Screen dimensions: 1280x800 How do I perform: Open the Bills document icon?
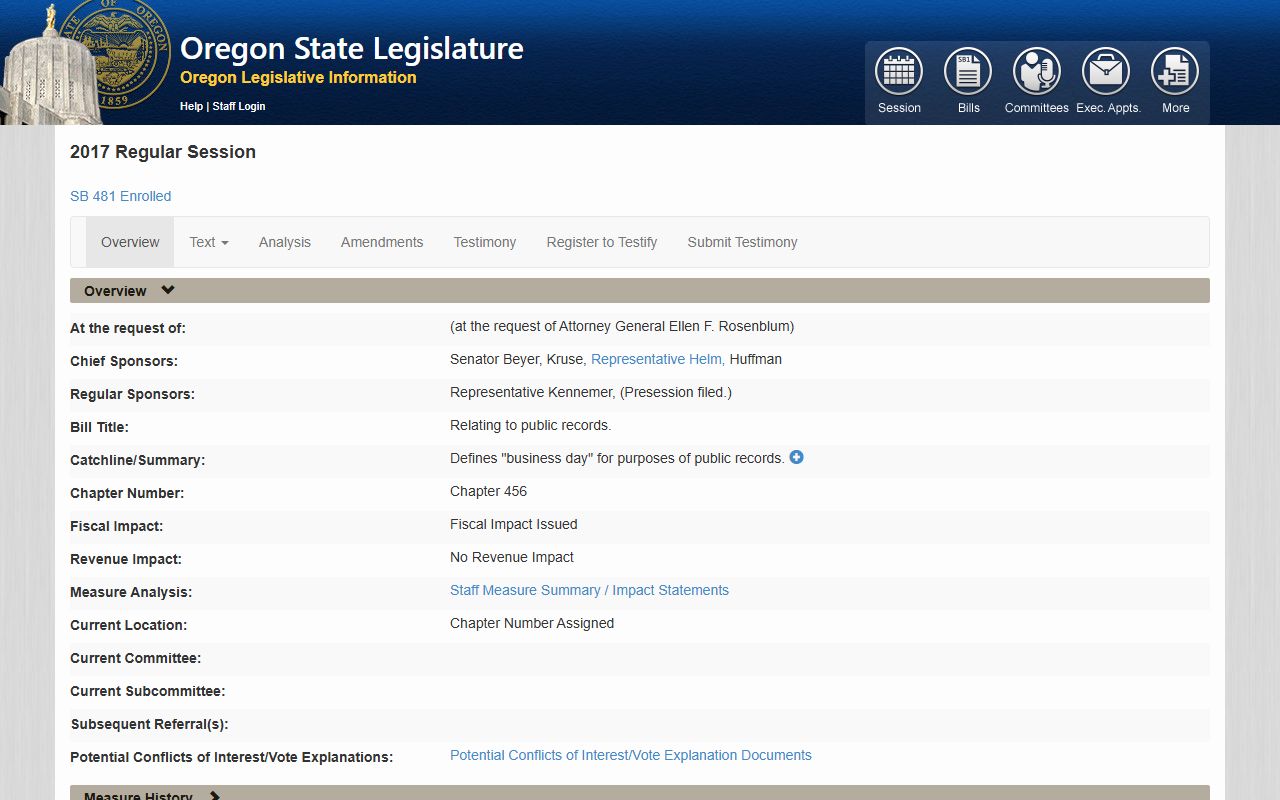point(968,72)
